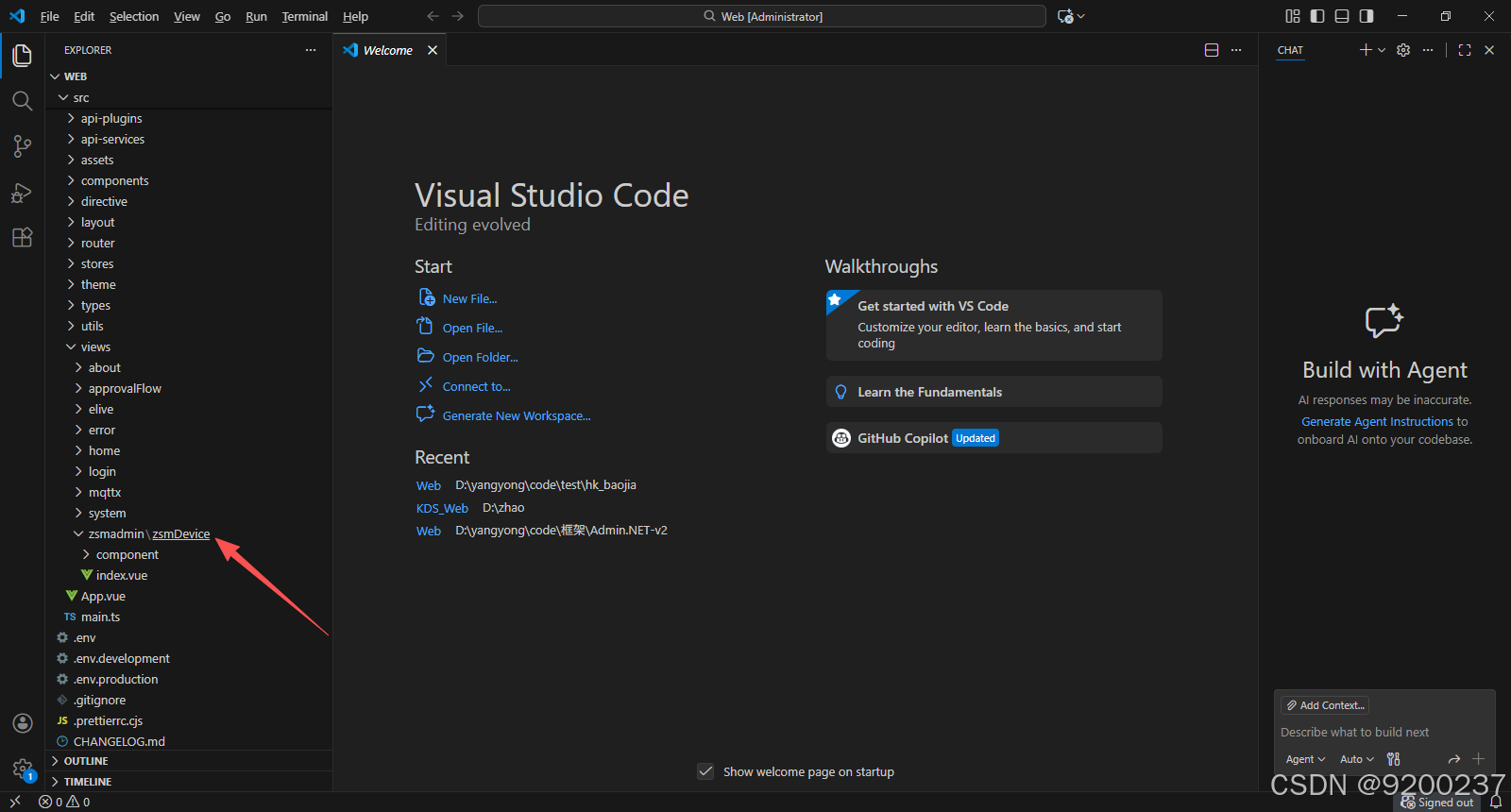Toggle bottom panel visibility
This screenshot has width=1511, height=812.
click(x=1342, y=16)
